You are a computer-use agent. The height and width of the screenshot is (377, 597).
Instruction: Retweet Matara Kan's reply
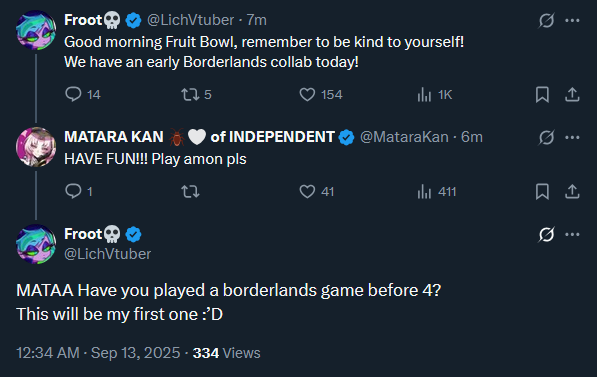pyautogui.click(x=190, y=192)
